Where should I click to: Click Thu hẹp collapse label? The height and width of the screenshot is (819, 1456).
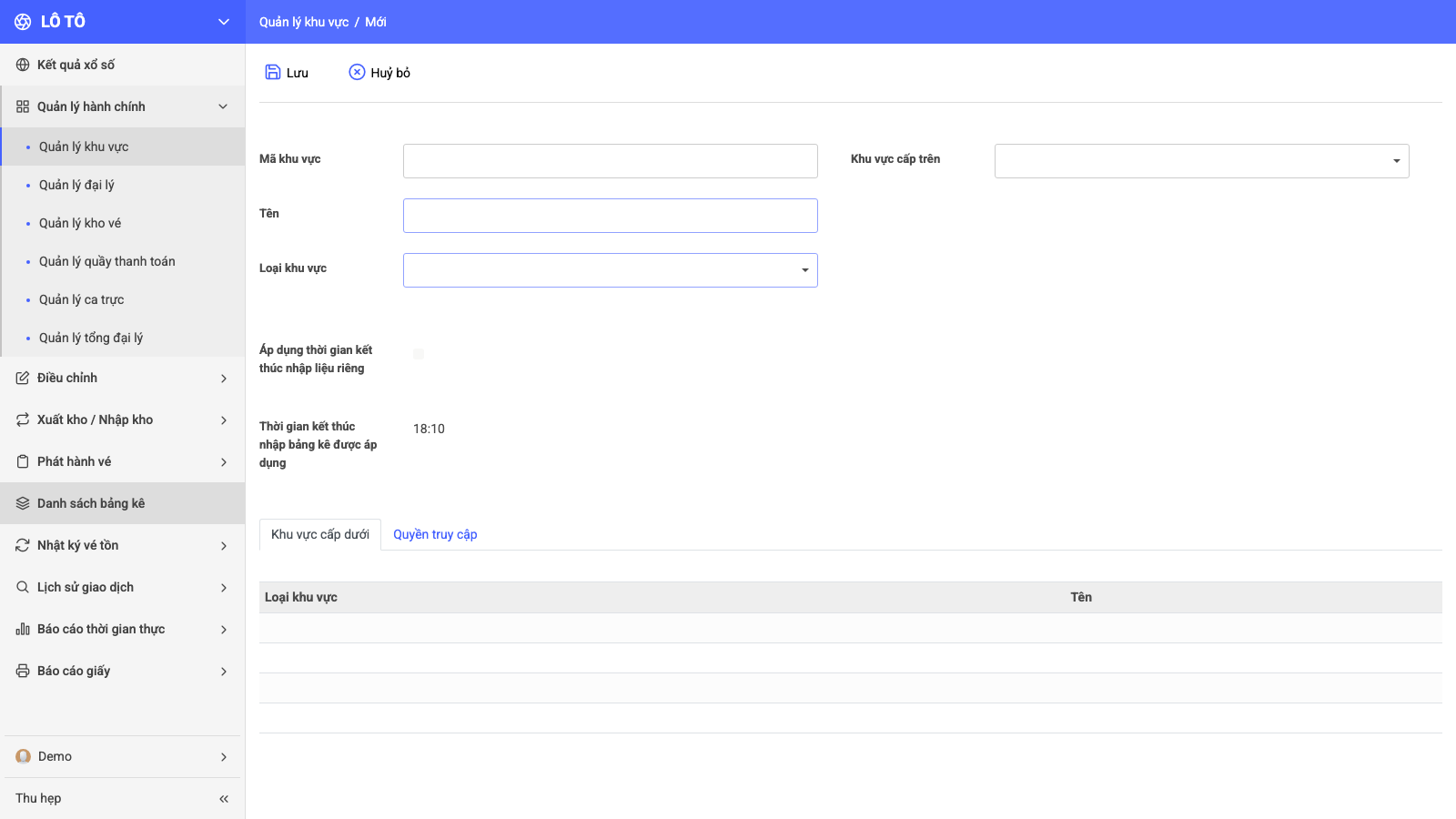point(38,798)
